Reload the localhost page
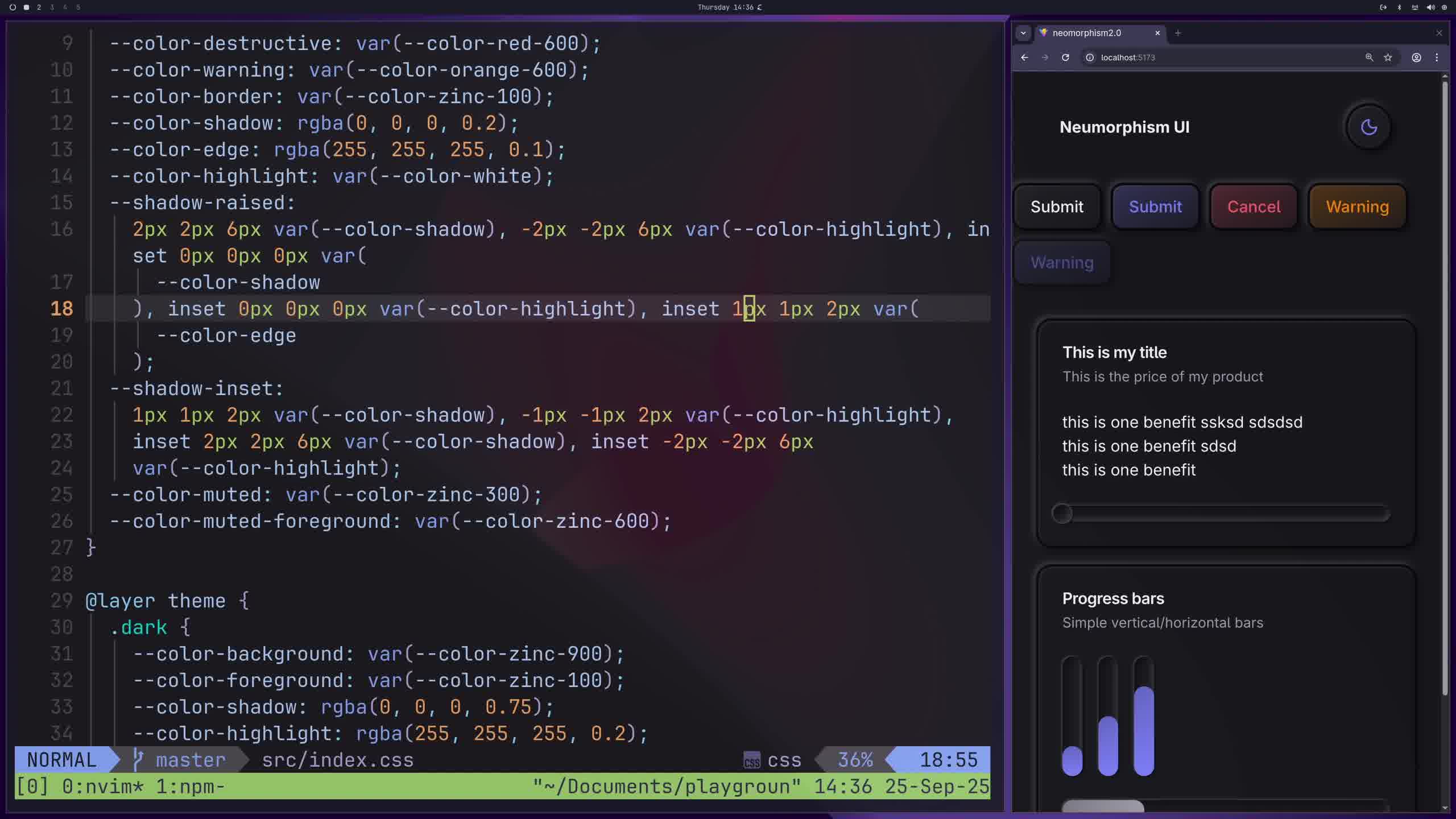The width and height of the screenshot is (1456, 819). tap(1065, 57)
